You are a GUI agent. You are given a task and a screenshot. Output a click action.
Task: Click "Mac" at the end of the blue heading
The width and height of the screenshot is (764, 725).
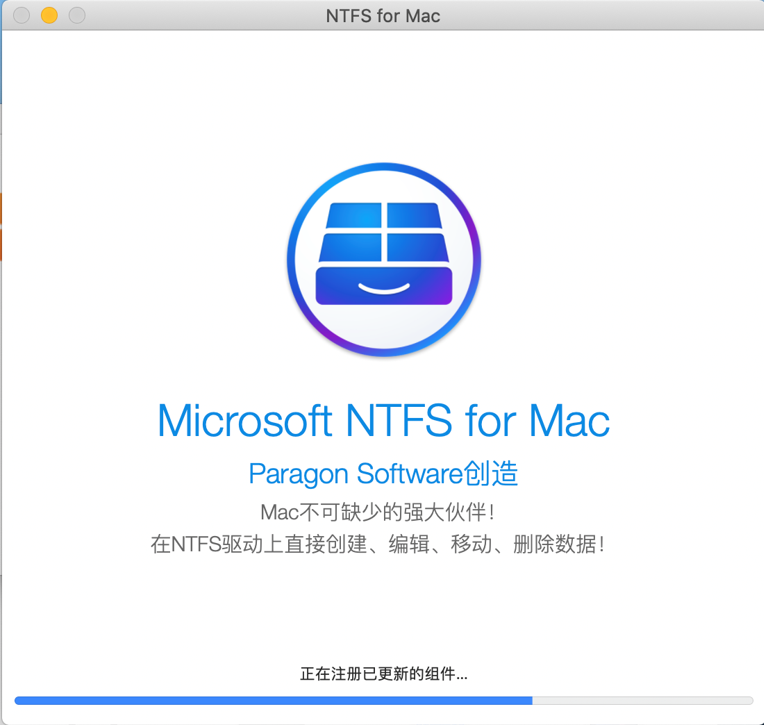pyautogui.click(x=569, y=421)
